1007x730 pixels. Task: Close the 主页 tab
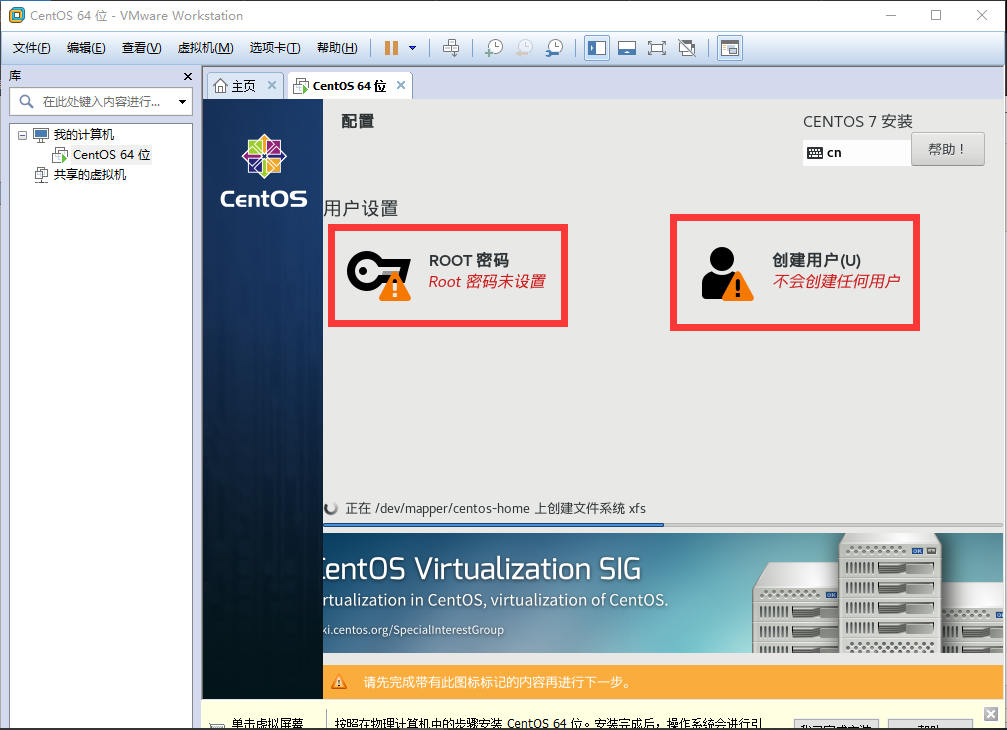pyautogui.click(x=272, y=85)
